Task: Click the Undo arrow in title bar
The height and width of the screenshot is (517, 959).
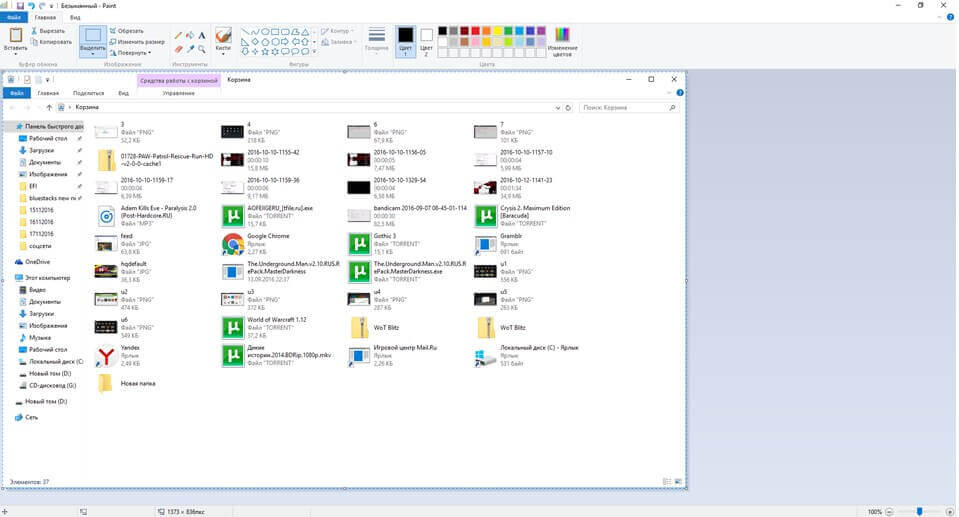Action: (x=33, y=5)
